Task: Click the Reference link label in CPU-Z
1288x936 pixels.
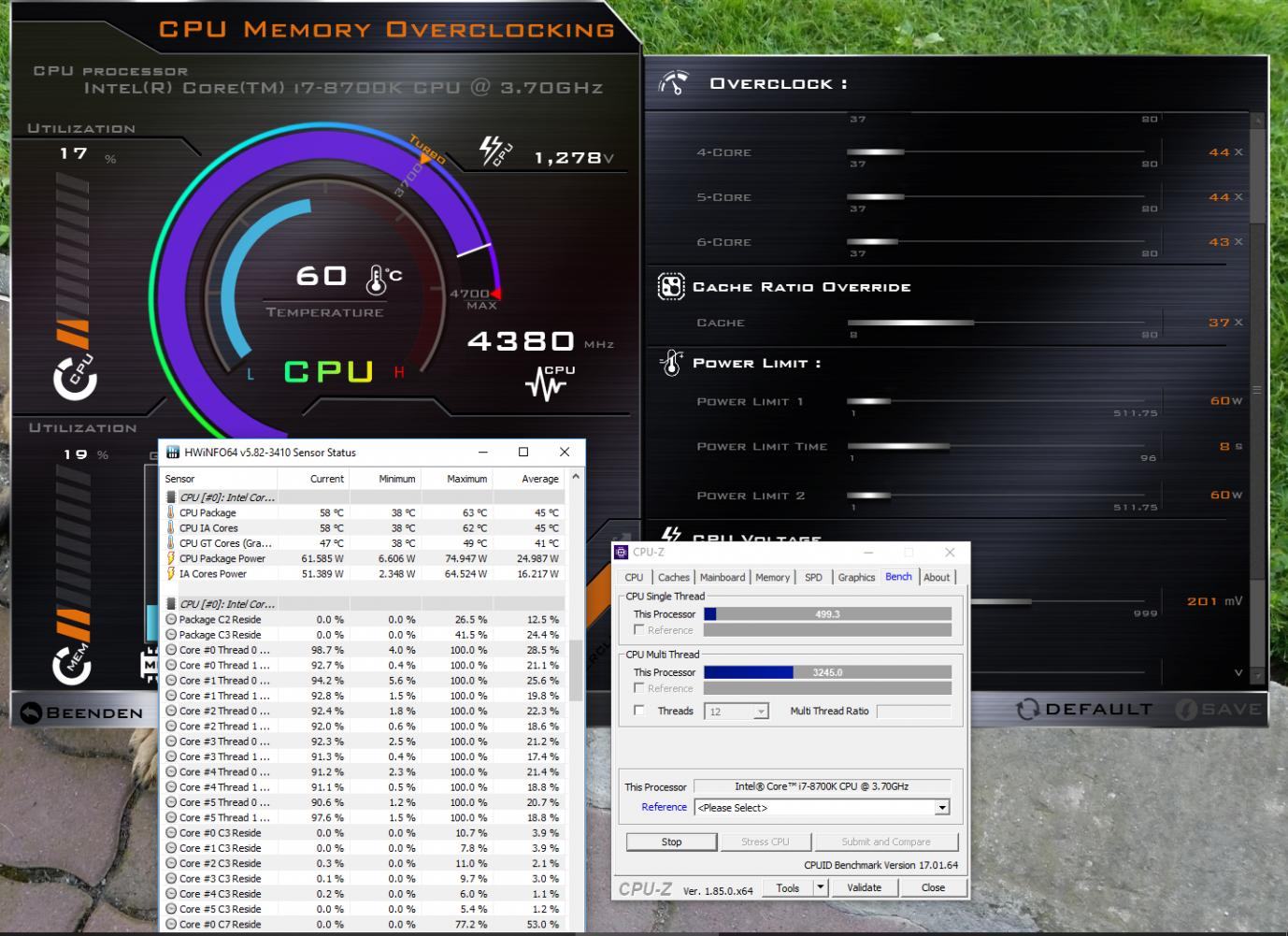Action: point(664,807)
